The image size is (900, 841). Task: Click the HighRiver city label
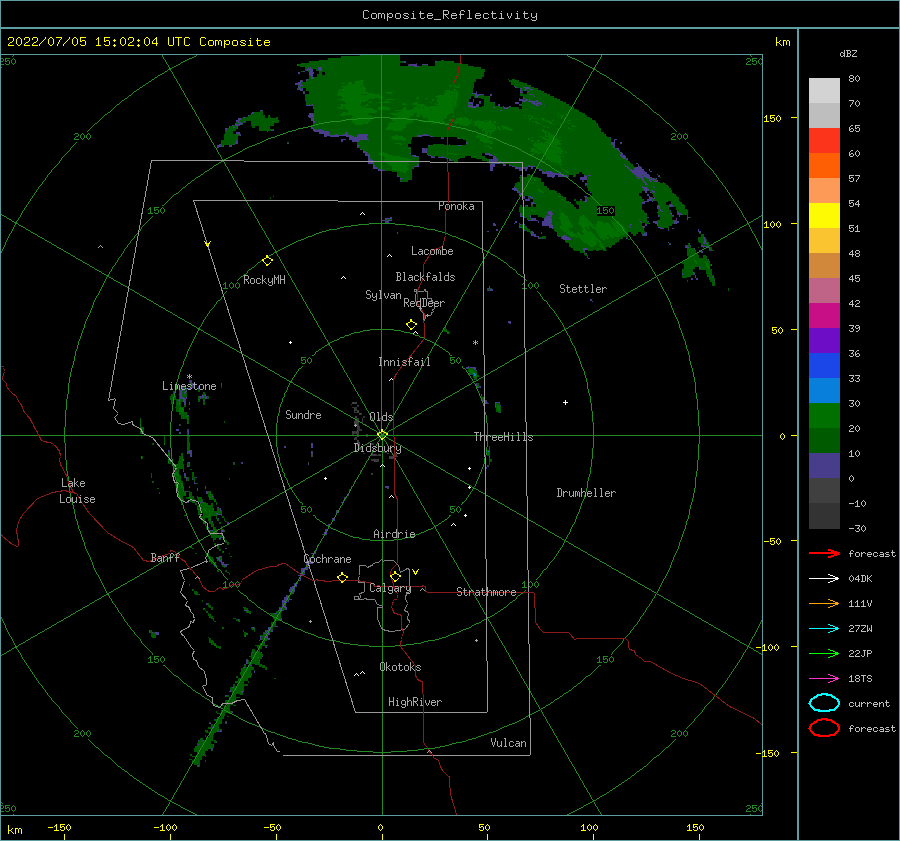(415, 702)
